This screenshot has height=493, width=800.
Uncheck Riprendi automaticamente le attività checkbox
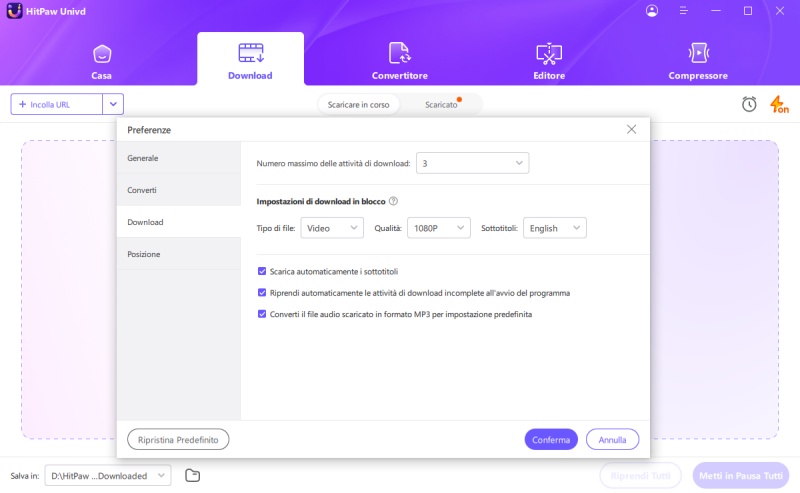point(262,293)
